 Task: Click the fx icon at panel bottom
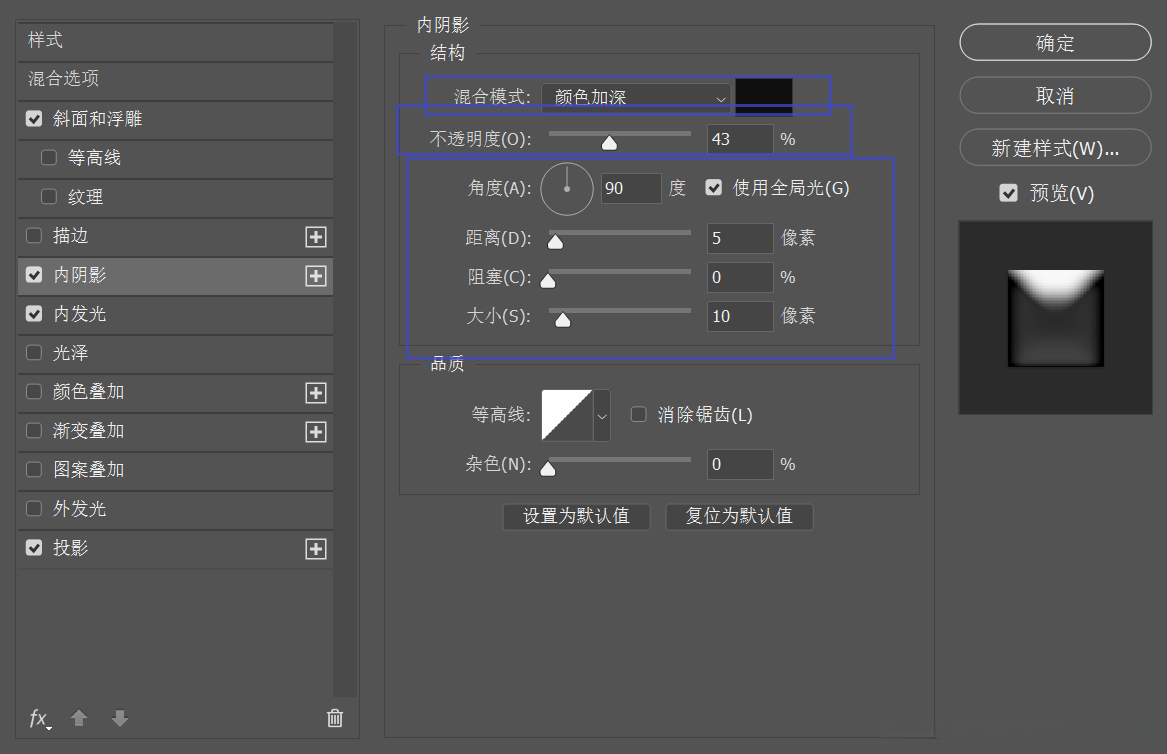point(38,719)
